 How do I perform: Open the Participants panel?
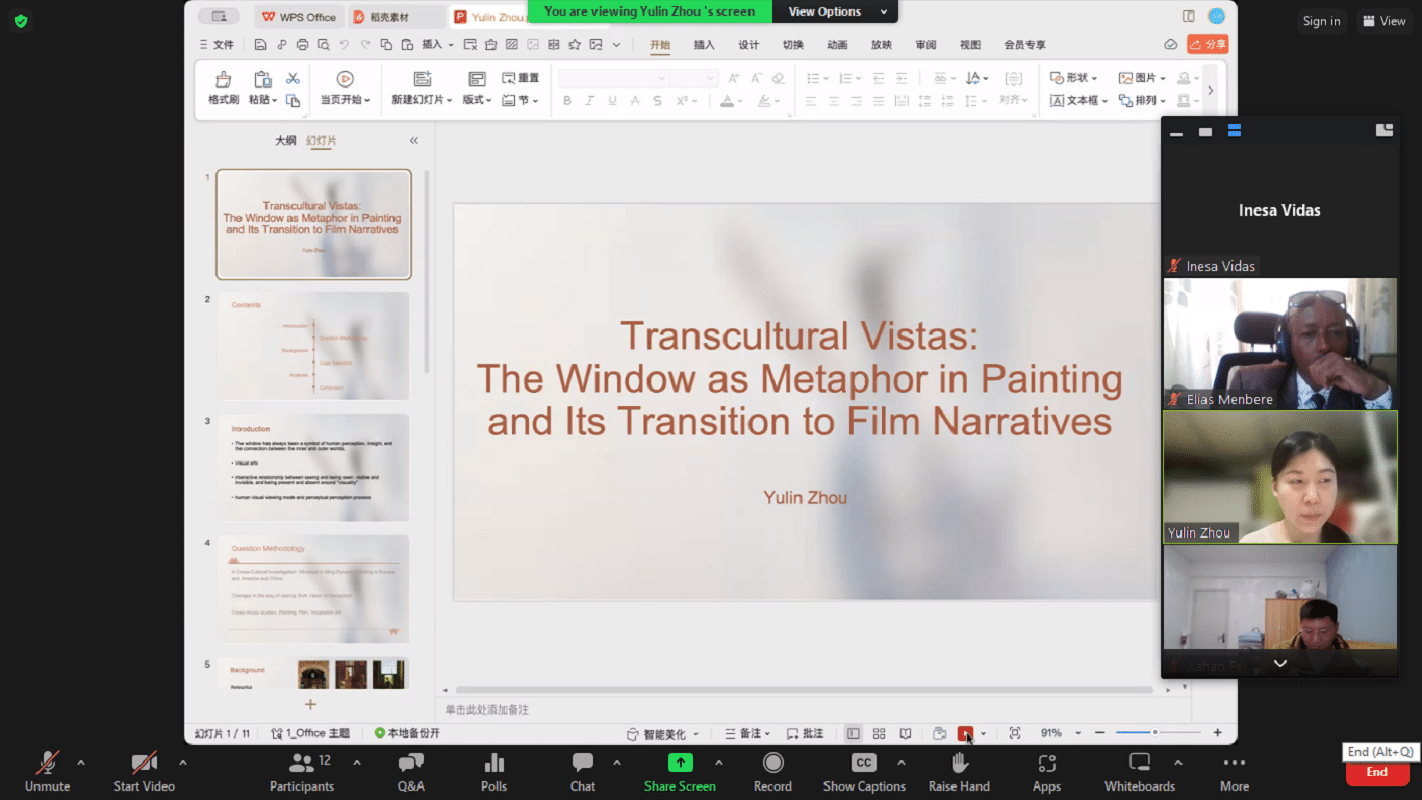[x=302, y=764]
